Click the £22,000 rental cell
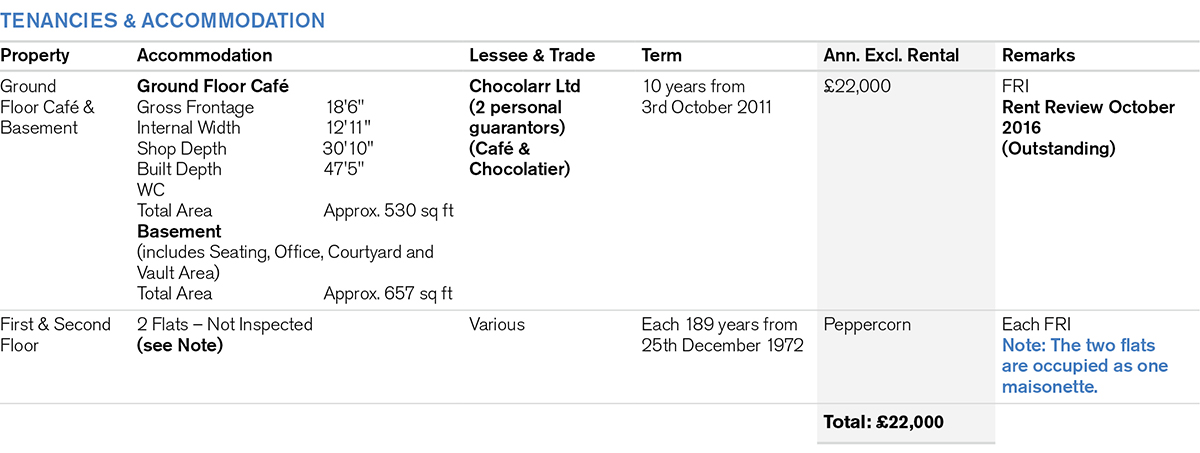 pyautogui.click(x=857, y=86)
